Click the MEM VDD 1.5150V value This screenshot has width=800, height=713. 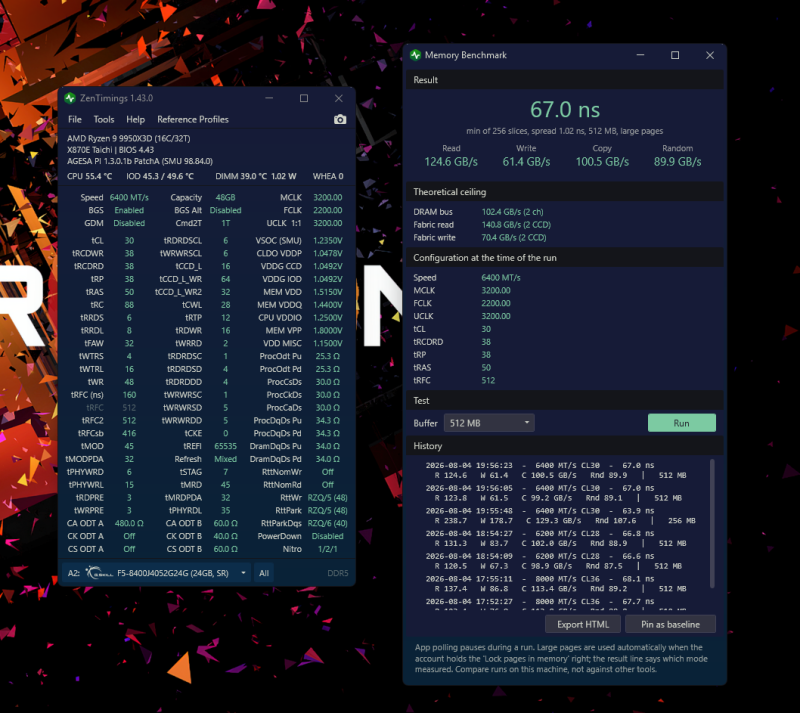click(328, 292)
